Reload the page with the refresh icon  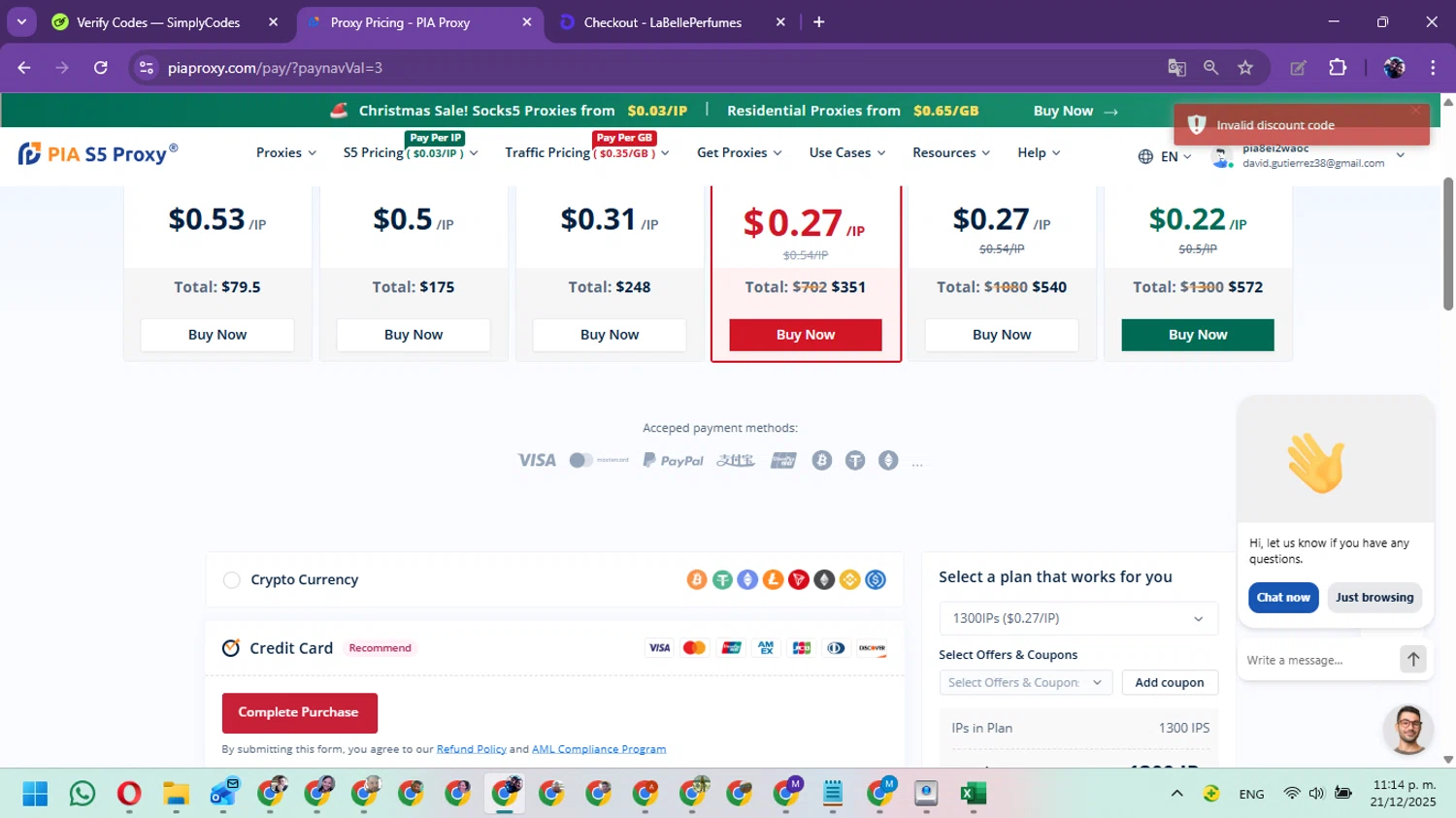[101, 68]
